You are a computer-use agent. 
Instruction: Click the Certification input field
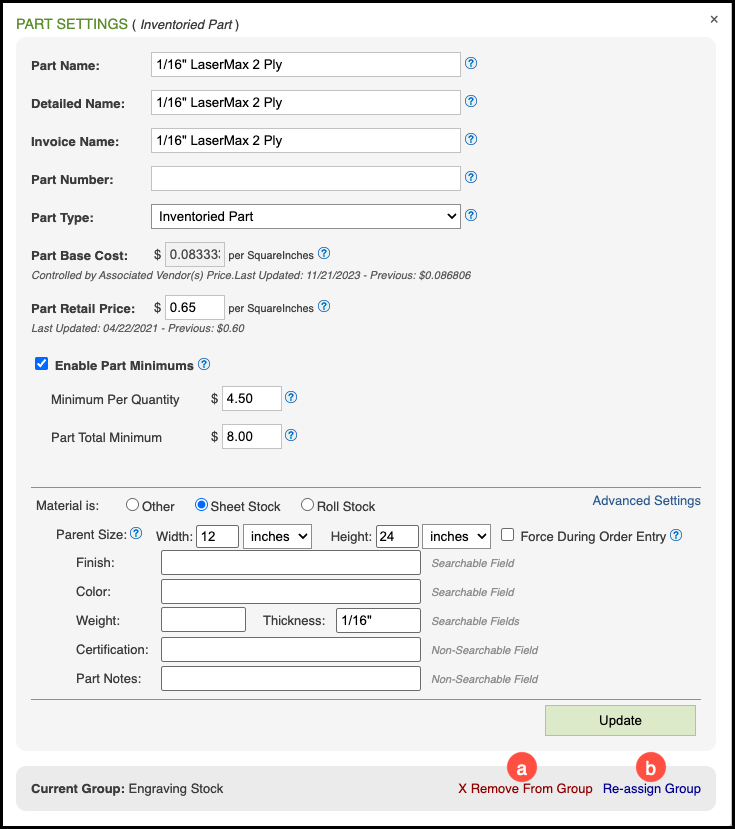pyautogui.click(x=291, y=650)
